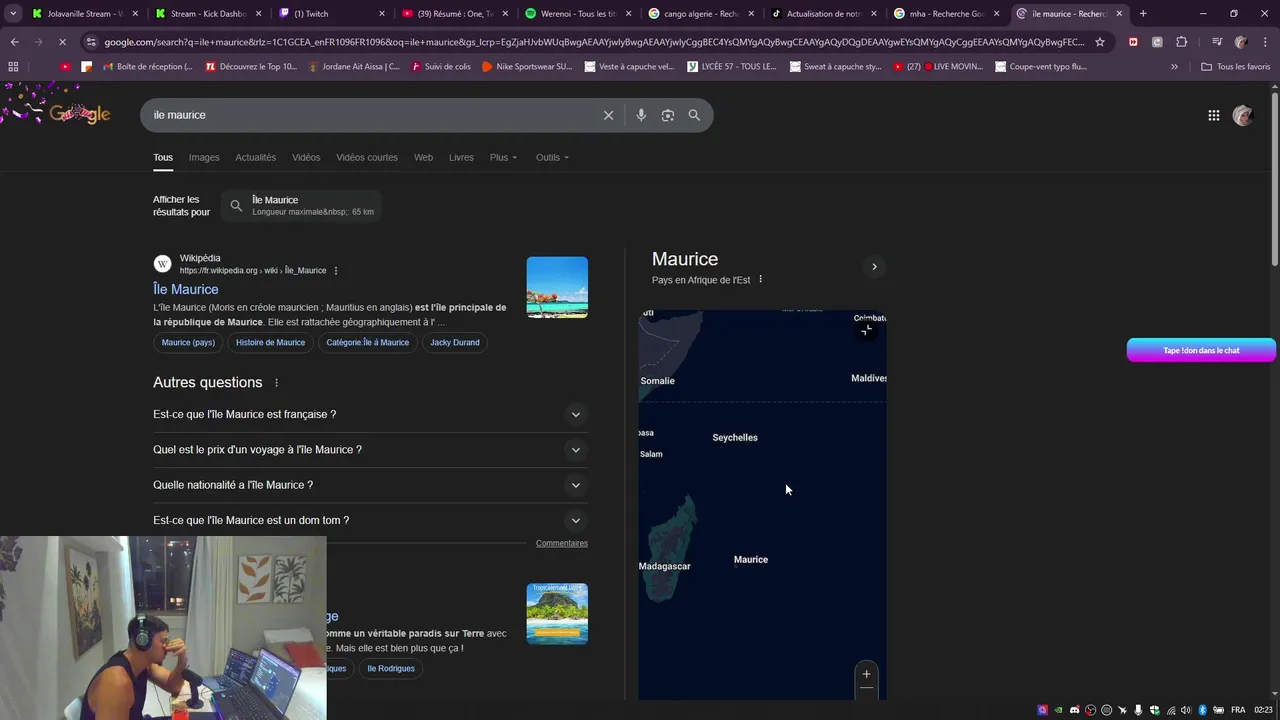The image size is (1280, 720).
Task: Open Bluetooth settings in the tray
Action: coord(1203,710)
